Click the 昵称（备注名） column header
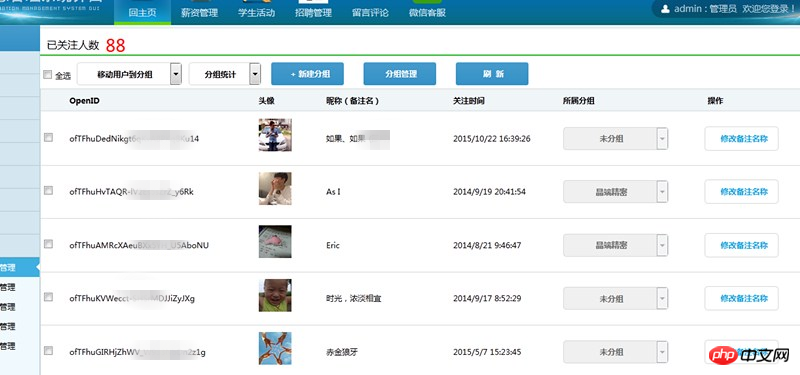The height and width of the screenshot is (375, 800). (x=353, y=101)
